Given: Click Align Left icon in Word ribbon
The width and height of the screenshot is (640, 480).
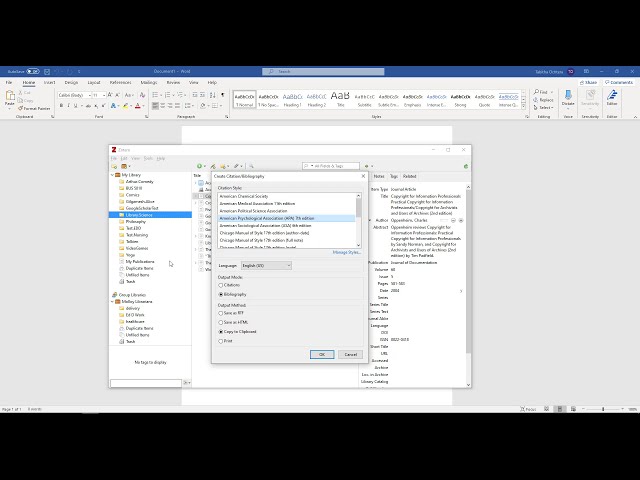Looking at the screenshot, I should pos(155,106).
